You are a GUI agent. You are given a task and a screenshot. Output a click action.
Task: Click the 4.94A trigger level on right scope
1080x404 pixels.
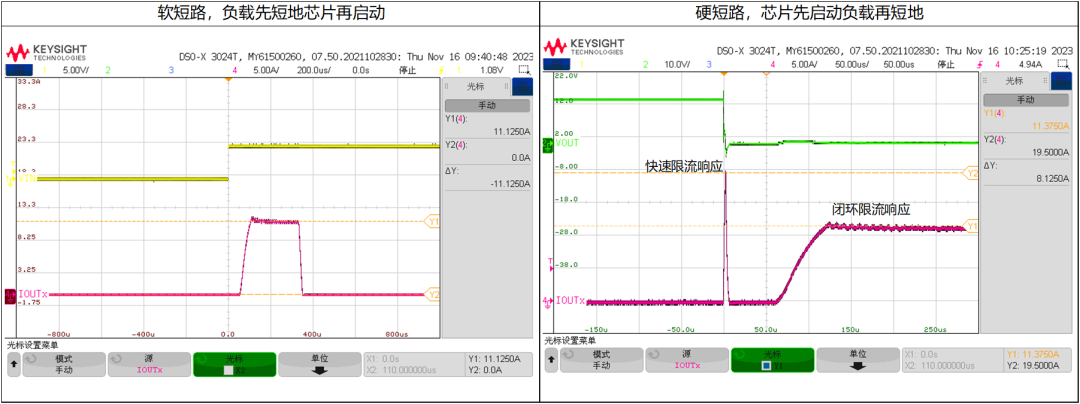(x=1032, y=65)
